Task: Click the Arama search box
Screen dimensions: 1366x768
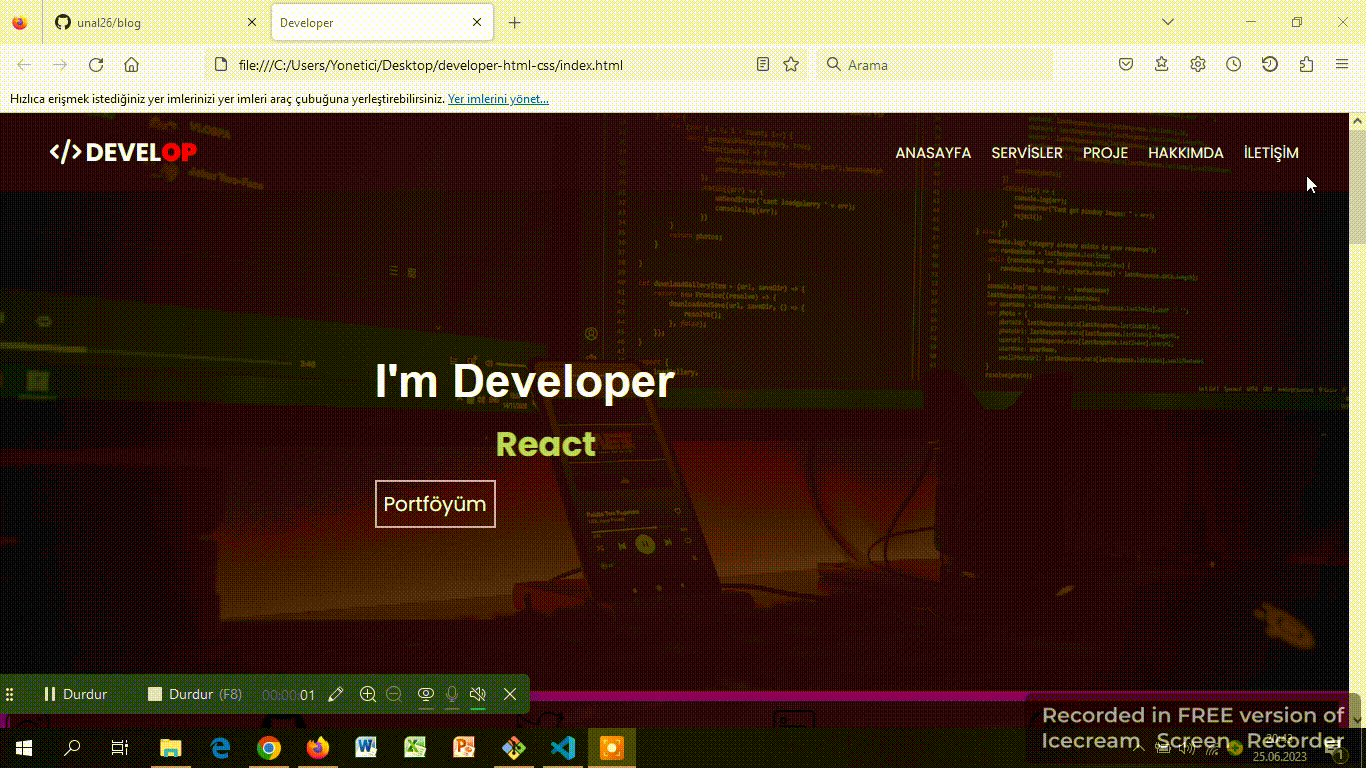Action: pyautogui.click(x=935, y=65)
